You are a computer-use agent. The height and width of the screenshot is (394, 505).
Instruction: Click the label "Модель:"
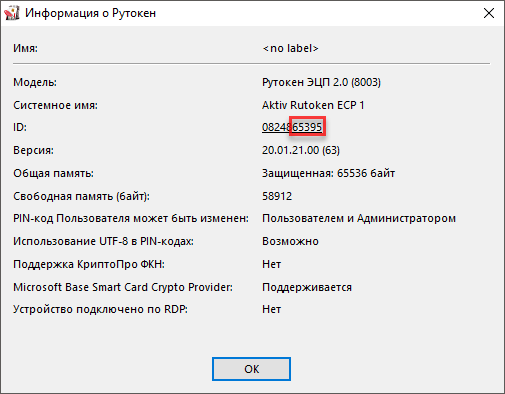click(35, 82)
